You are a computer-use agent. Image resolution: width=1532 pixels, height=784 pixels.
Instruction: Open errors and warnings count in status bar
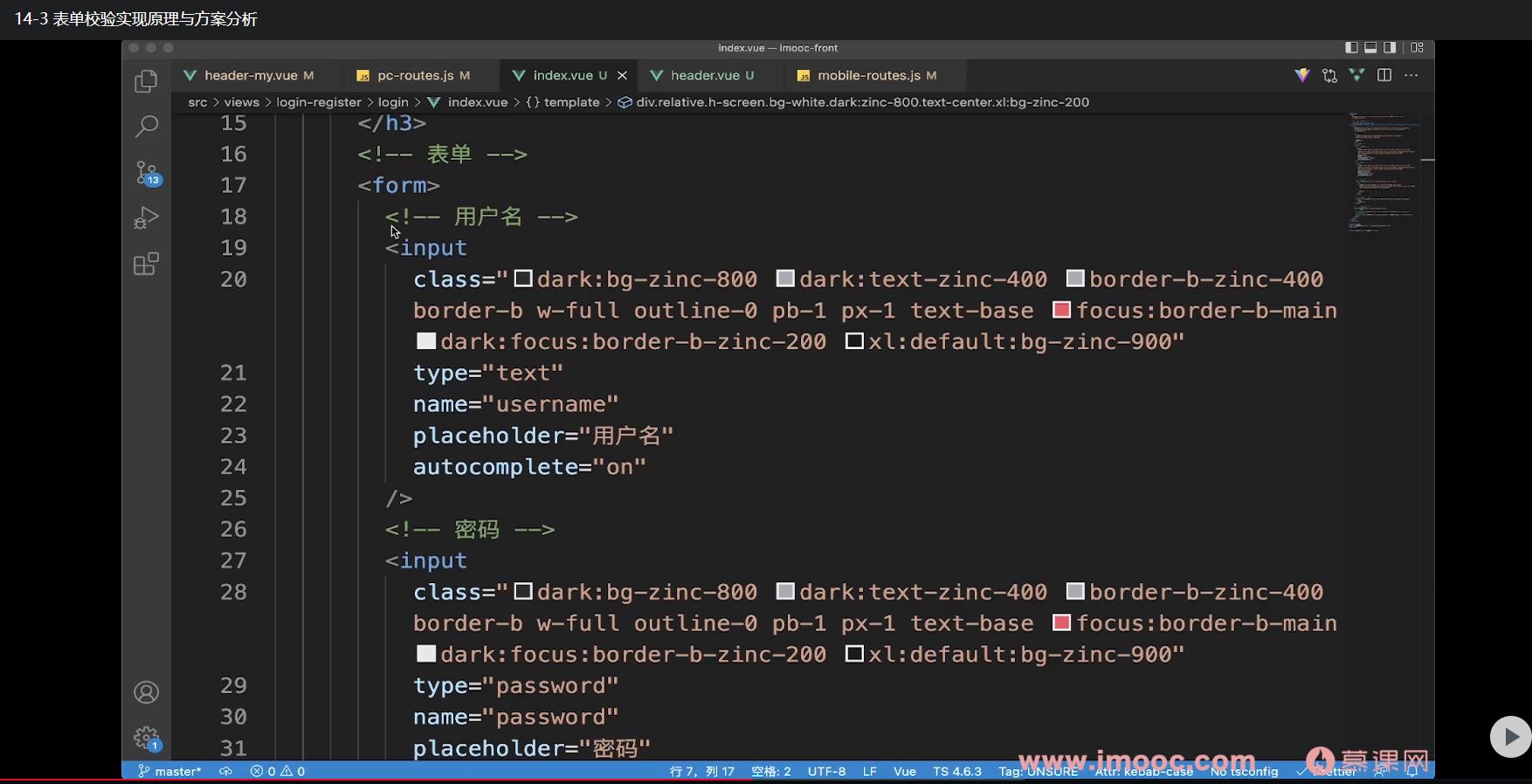point(278,771)
